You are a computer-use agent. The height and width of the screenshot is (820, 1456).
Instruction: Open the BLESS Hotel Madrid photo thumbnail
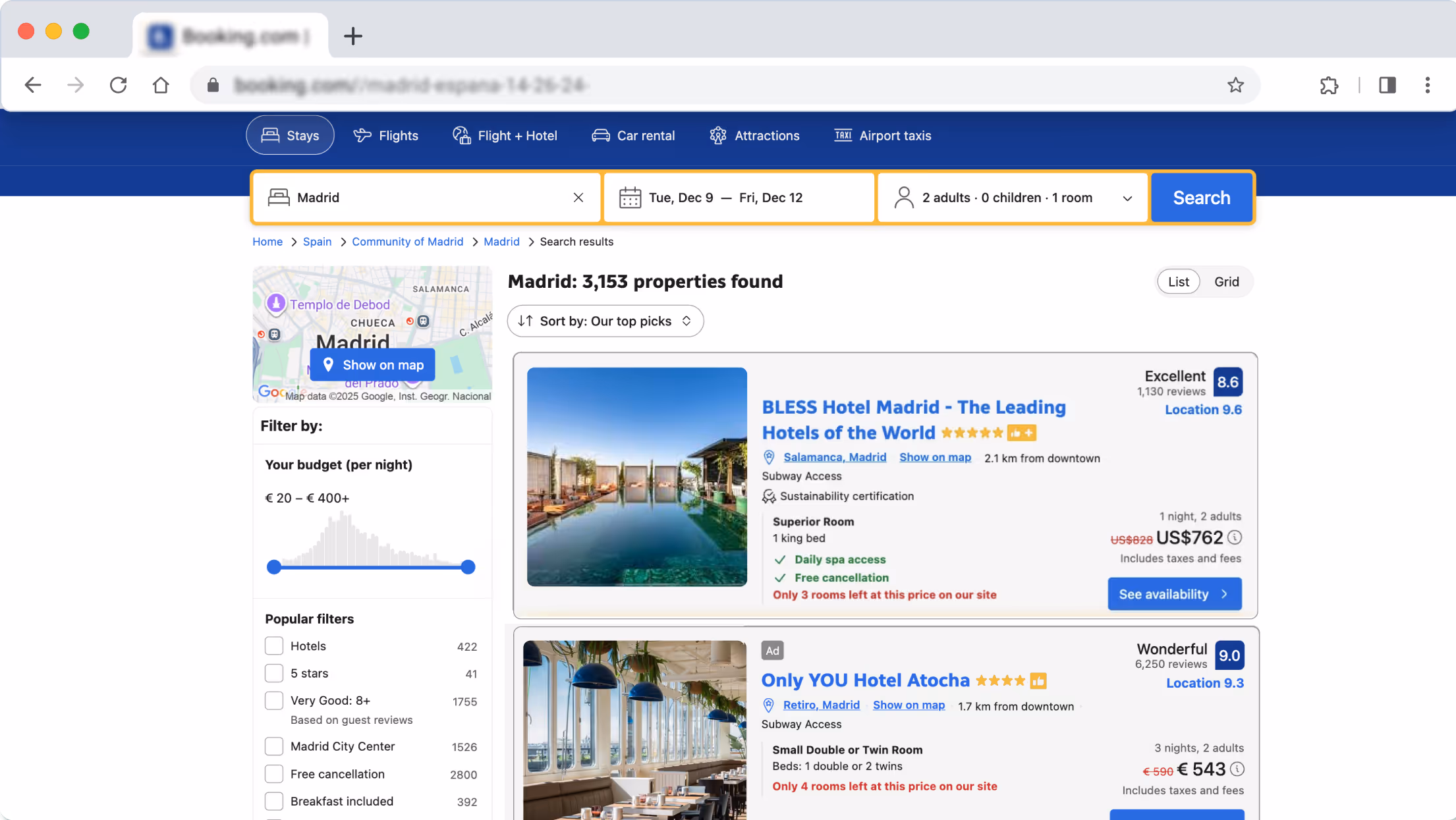pyautogui.click(x=637, y=477)
